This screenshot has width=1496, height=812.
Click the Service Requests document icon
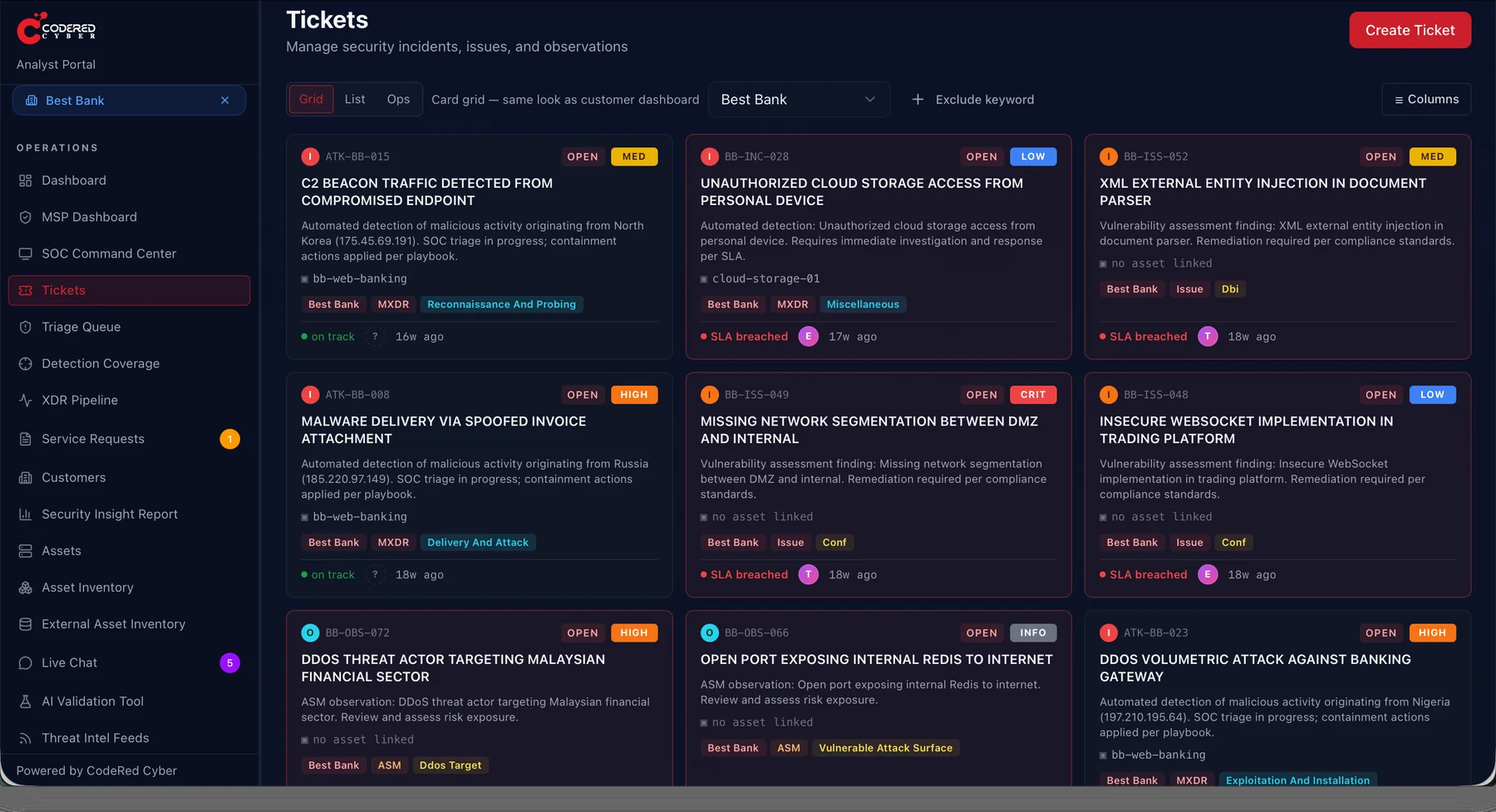point(26,439)
